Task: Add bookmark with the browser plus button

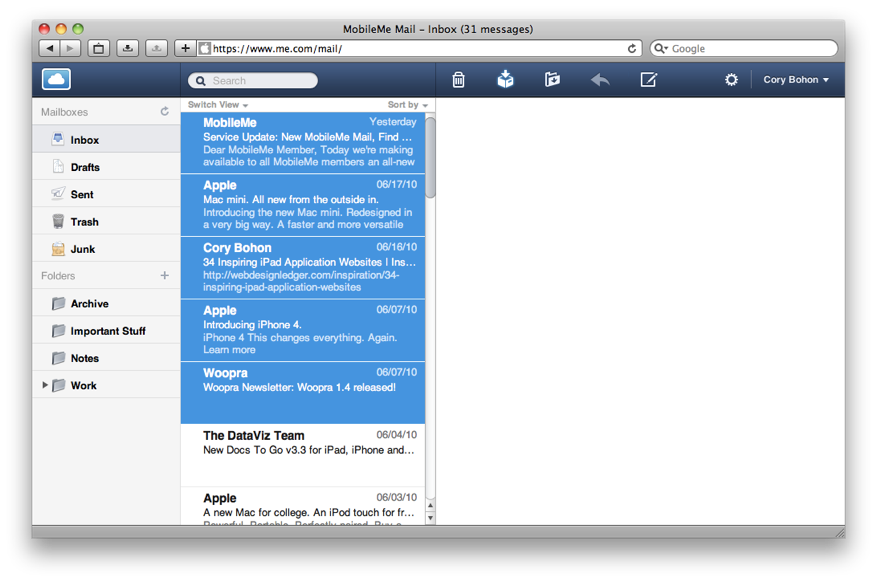Action: [x=186, y=49]
